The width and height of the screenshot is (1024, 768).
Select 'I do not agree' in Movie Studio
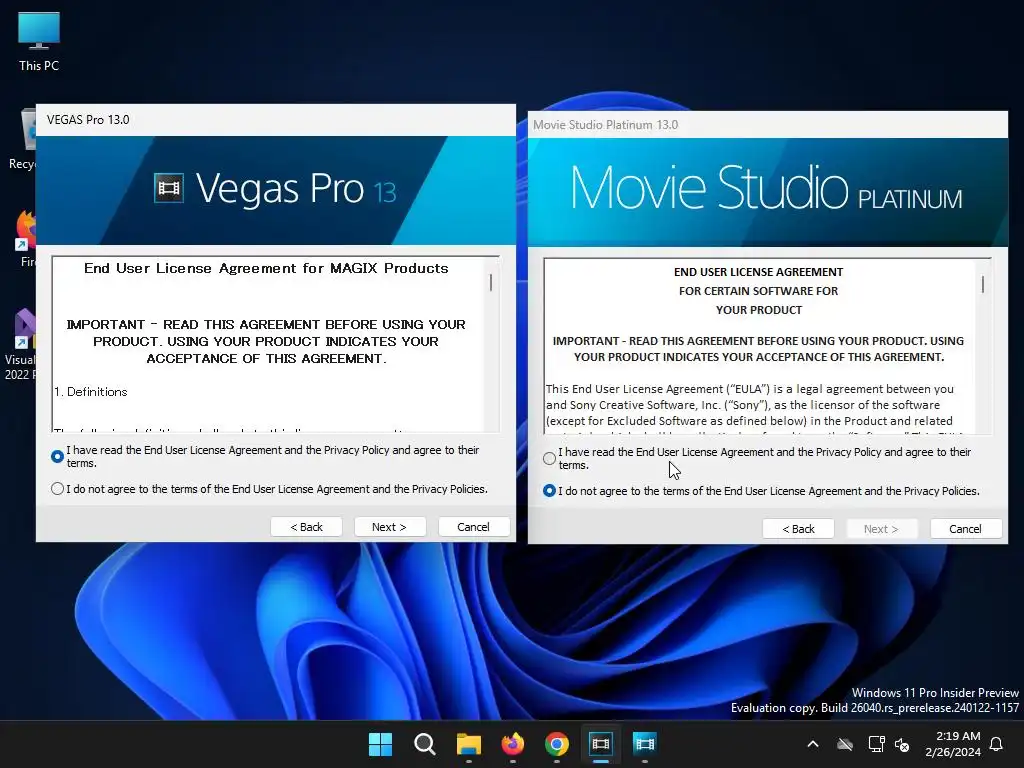pyautogui.click(x=549, y=490)
